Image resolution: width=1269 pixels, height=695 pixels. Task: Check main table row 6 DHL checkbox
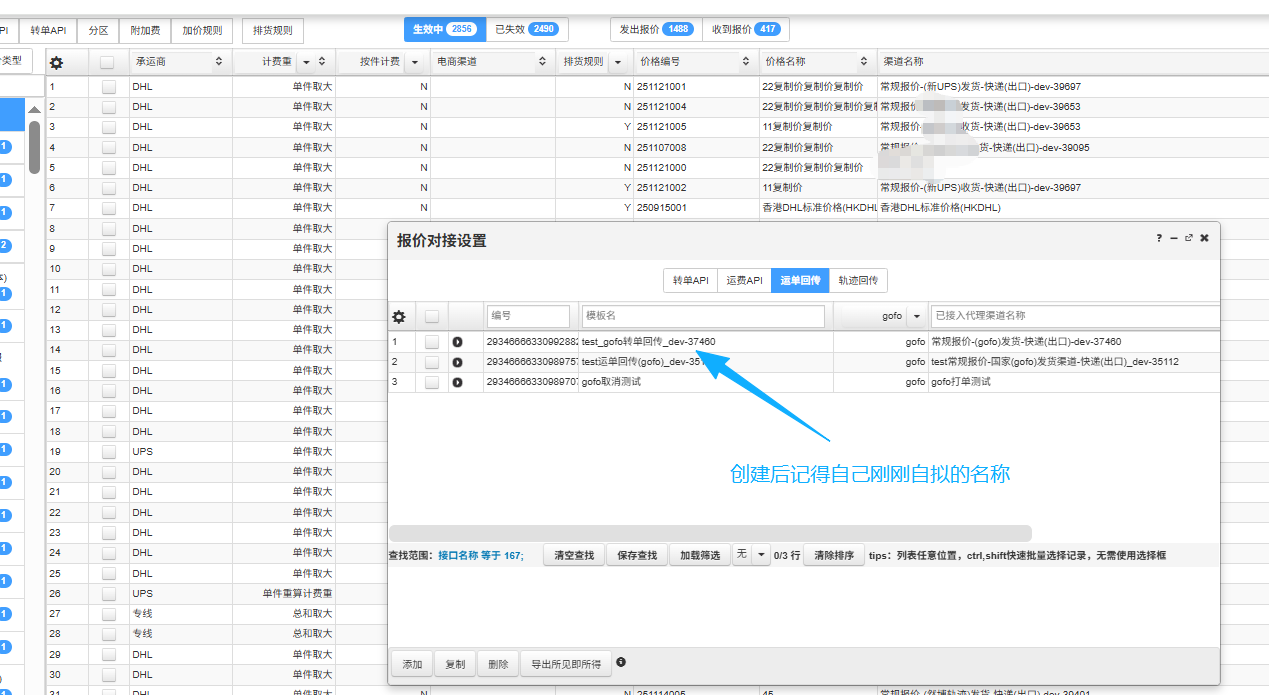(108, 188)
